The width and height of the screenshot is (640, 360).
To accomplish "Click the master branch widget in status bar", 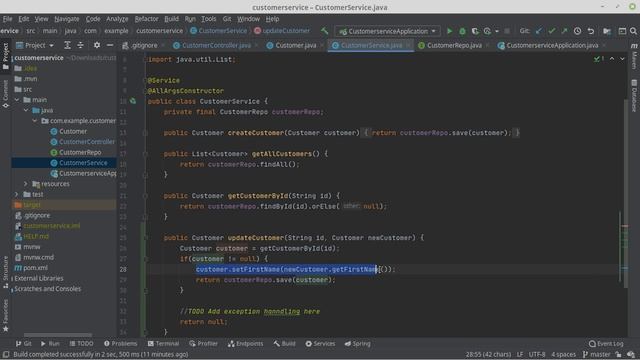I will [596, 354].
